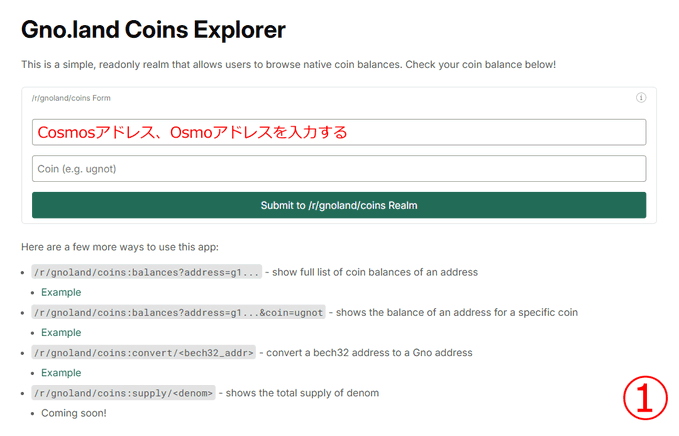Focus the address input field
Screen dimensions: 679x436
point(339,132)
